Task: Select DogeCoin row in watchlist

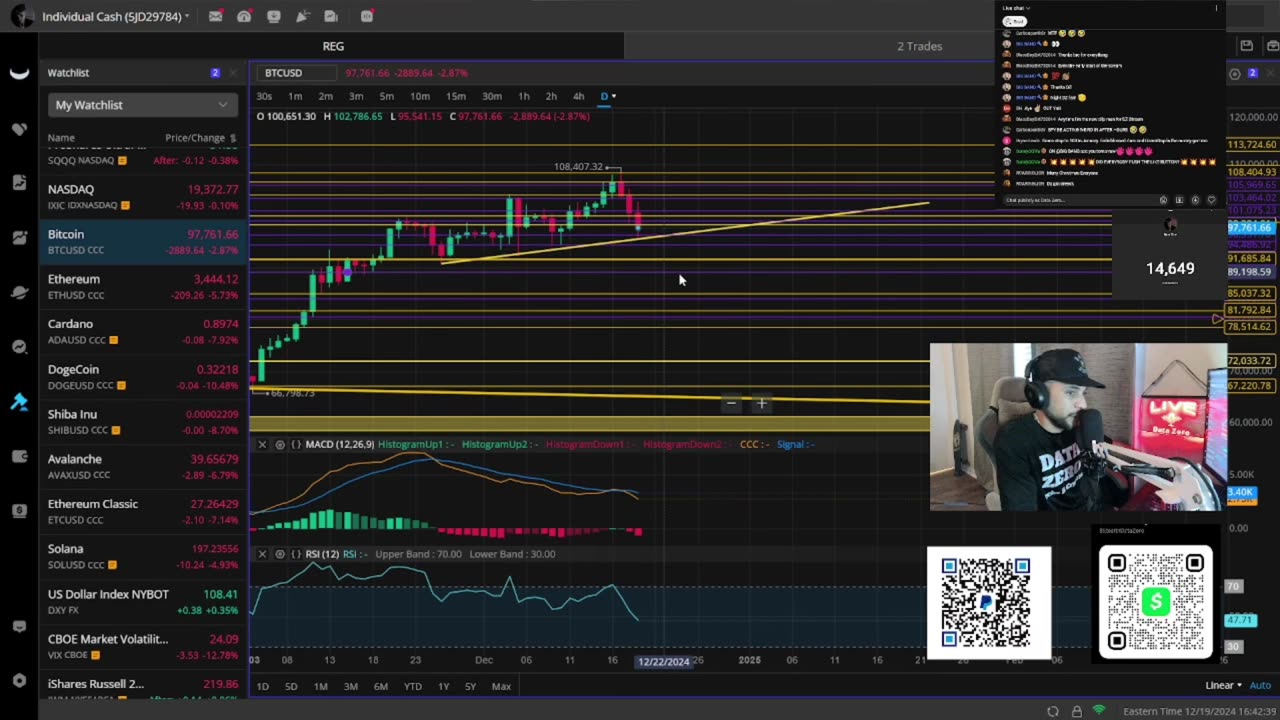Action: coord(143,377)
